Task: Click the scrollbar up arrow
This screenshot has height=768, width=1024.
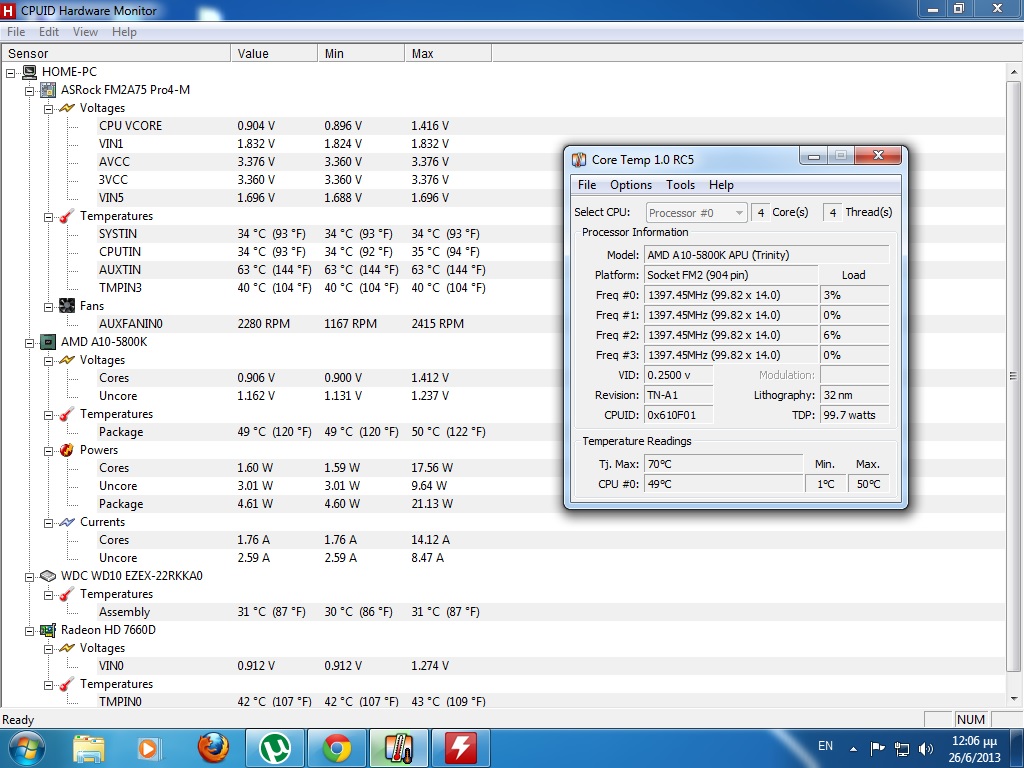Action: click(1013, 72)
